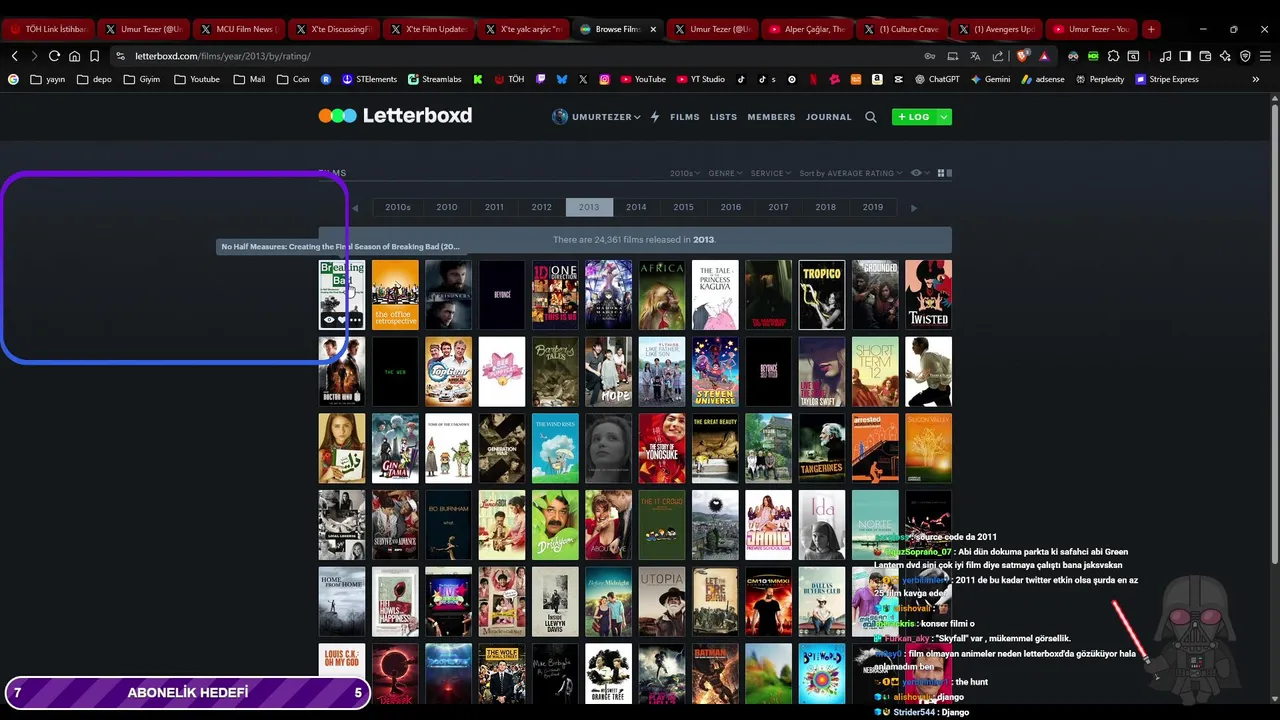Open the Perplexity bookmark
The height and width of the screenshot is (720, 1280).
coord(1100,79)
